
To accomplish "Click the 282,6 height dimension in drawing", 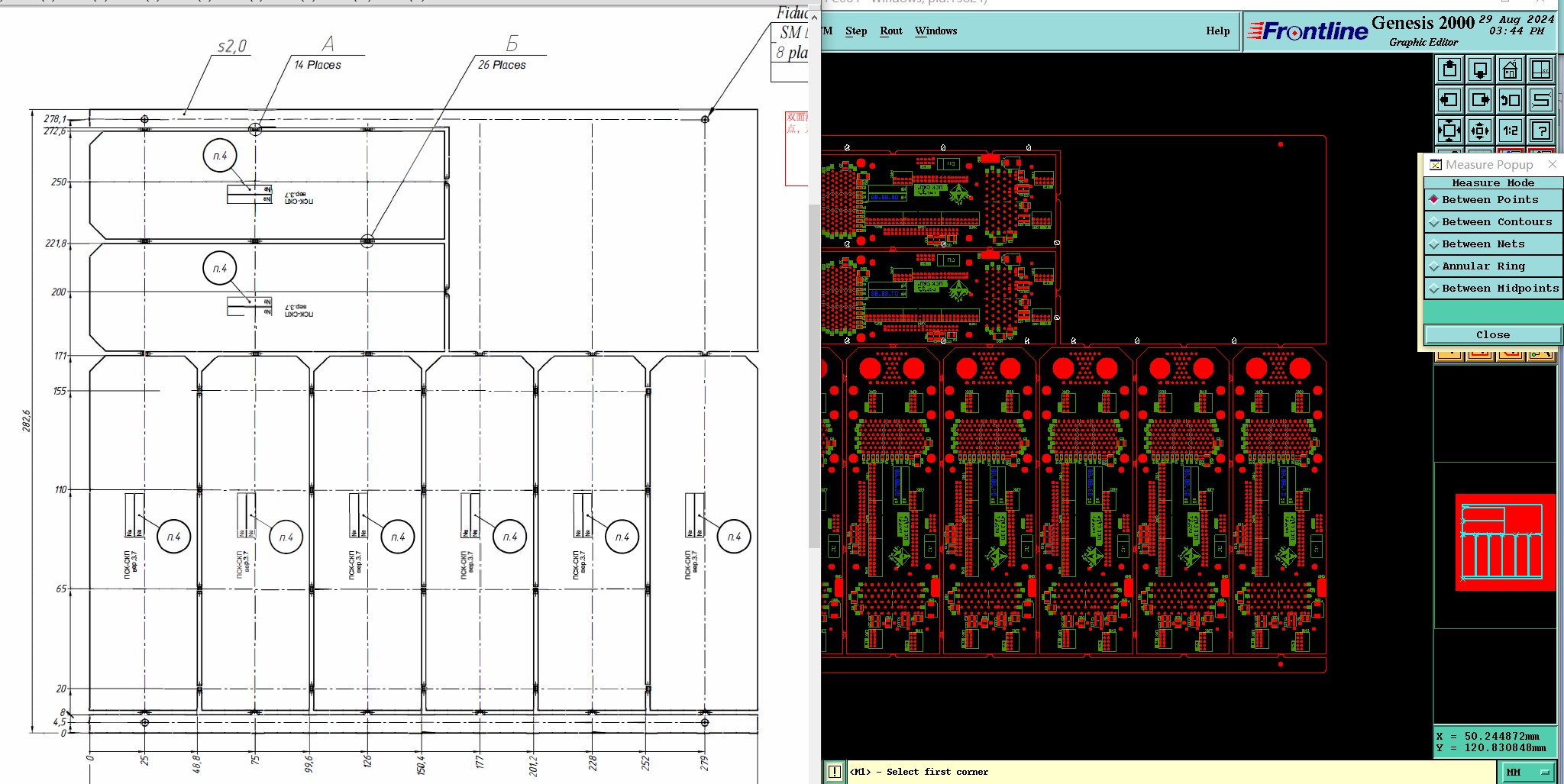I will click(27, 421).
